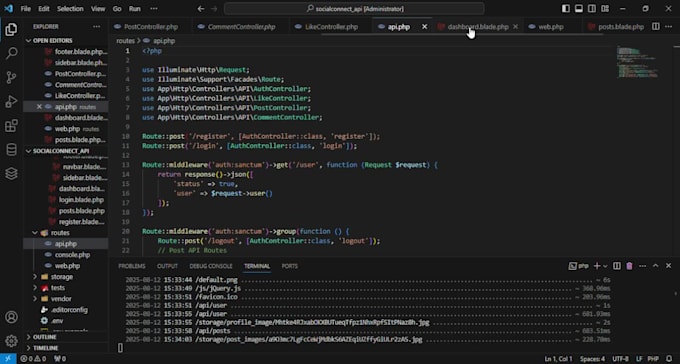The height and width of the screenshot is (364, 680).
Task: Open the database view in activity bar
Action: [x=11, y=150]
